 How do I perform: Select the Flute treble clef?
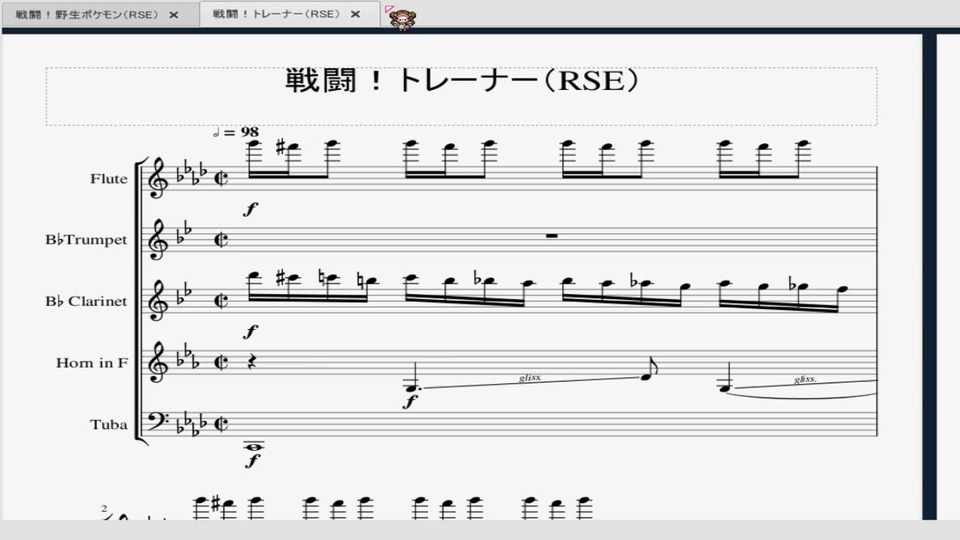158,178
